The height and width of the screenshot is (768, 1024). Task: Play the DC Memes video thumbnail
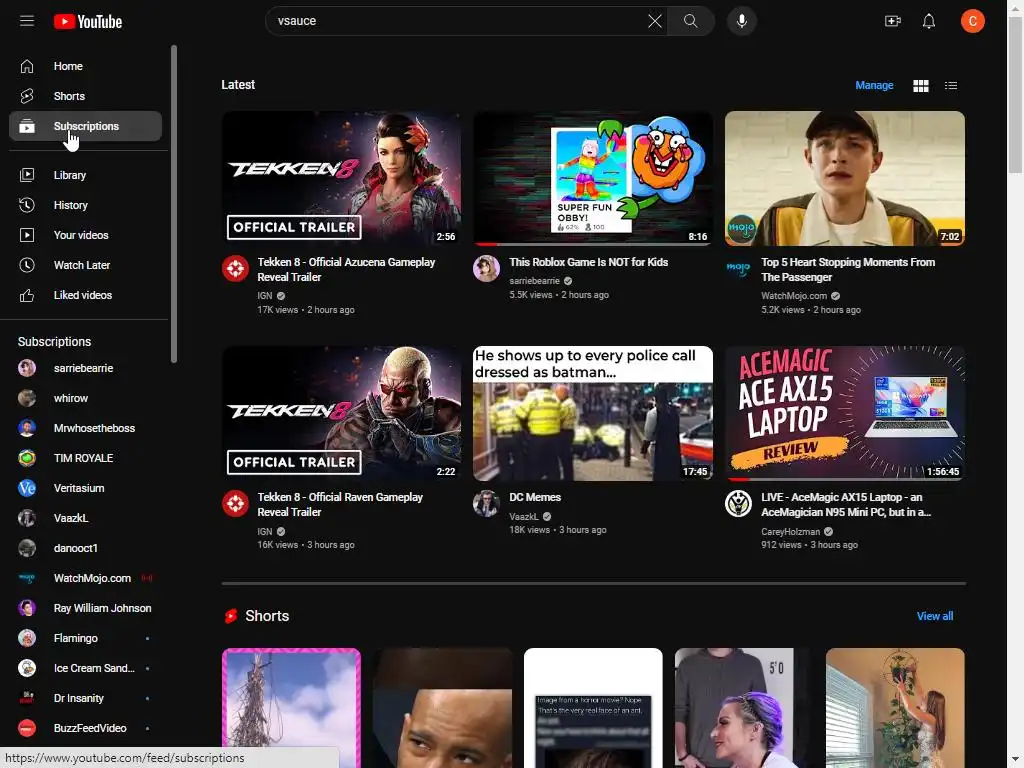[593, 413]
